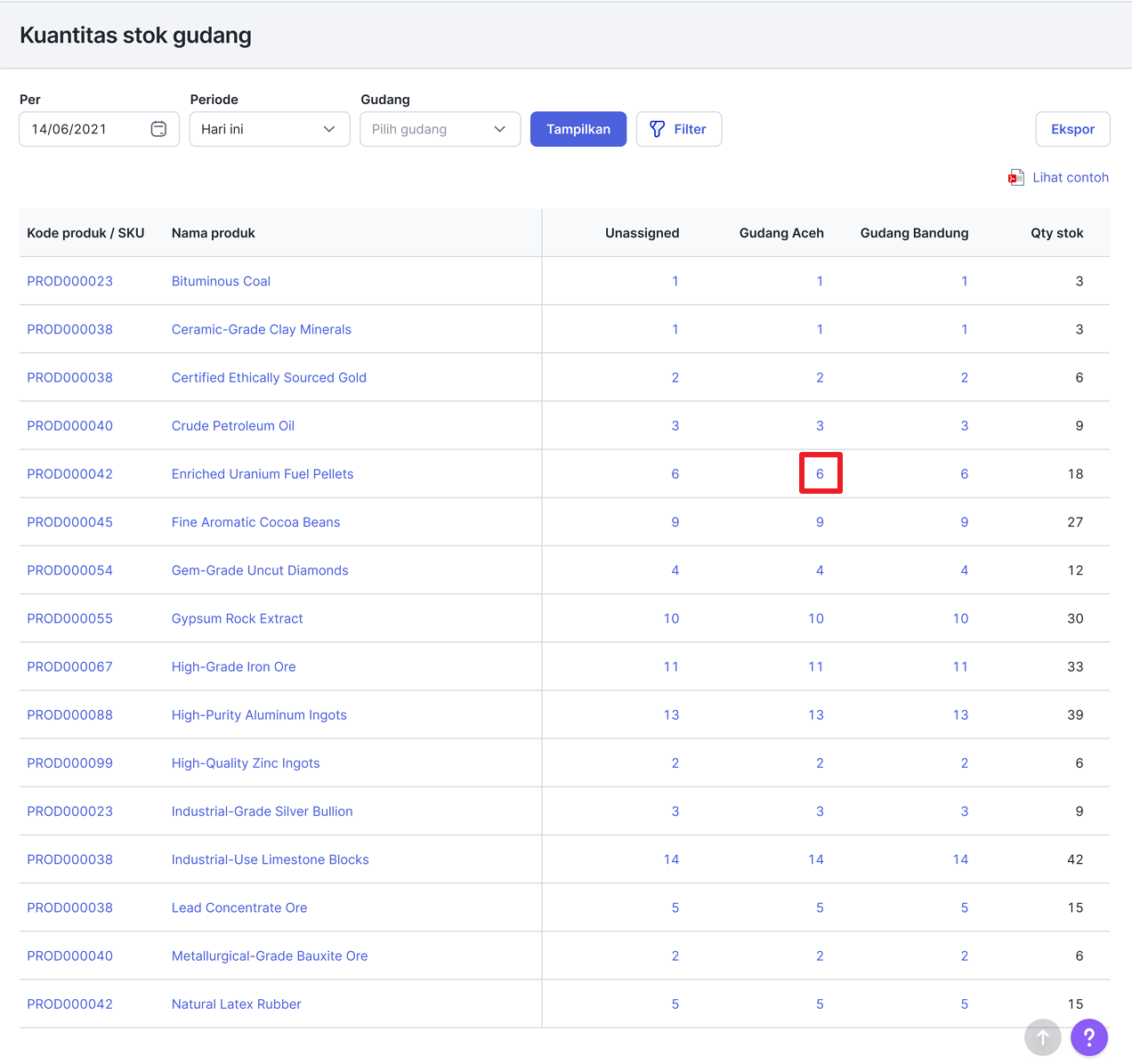Open product Industrial-Grade Silver Bullion

pos(263,811)
